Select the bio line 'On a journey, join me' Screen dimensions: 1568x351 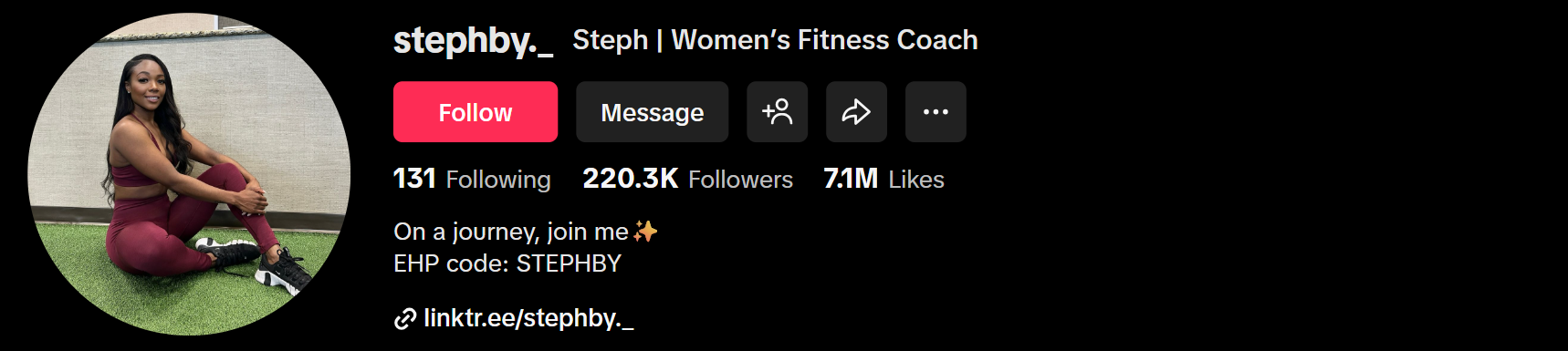click(x=511, y=232)
